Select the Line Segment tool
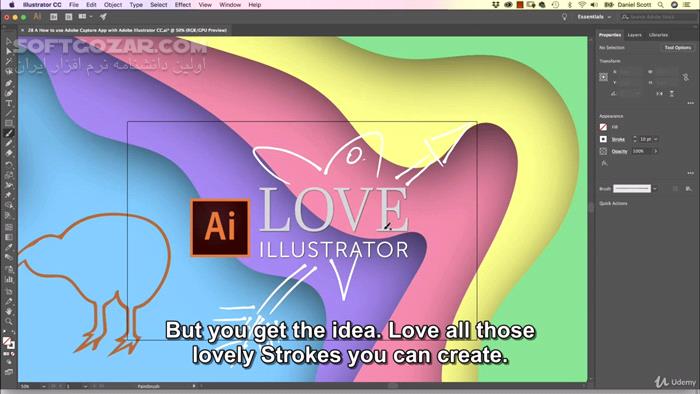 click(x=9, y=113)
